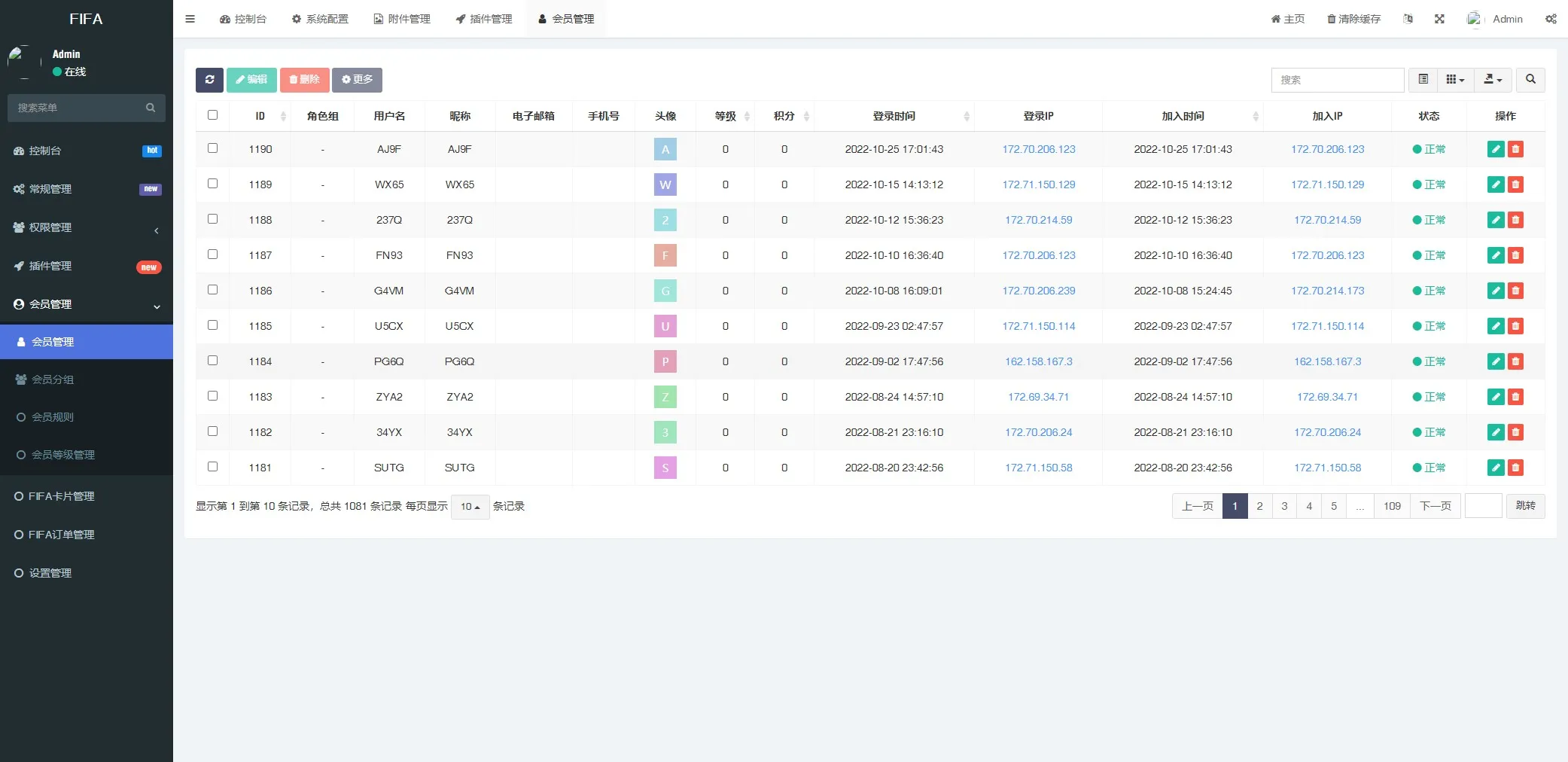Screen dimensions: 1568x762
Task: Click avatar thumbnail W for user WX65
Action: (665, 184)
